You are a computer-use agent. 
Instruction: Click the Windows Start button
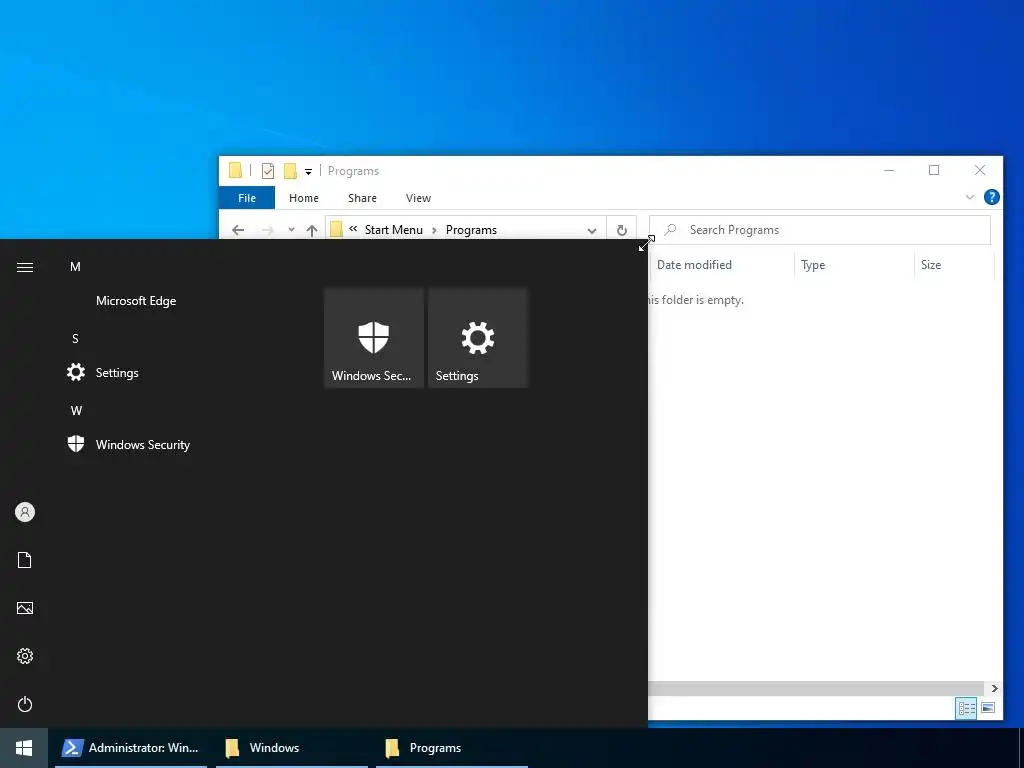pos(24,748)
